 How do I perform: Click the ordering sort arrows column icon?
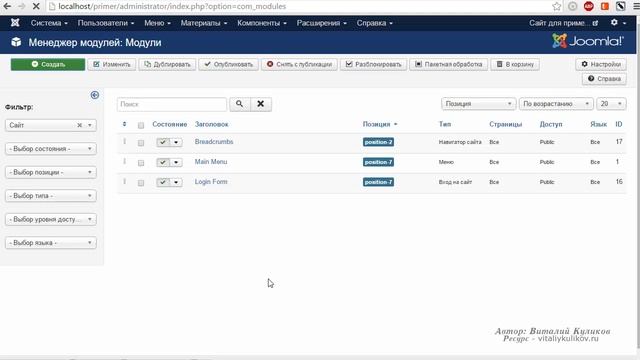tap(124, 124)
